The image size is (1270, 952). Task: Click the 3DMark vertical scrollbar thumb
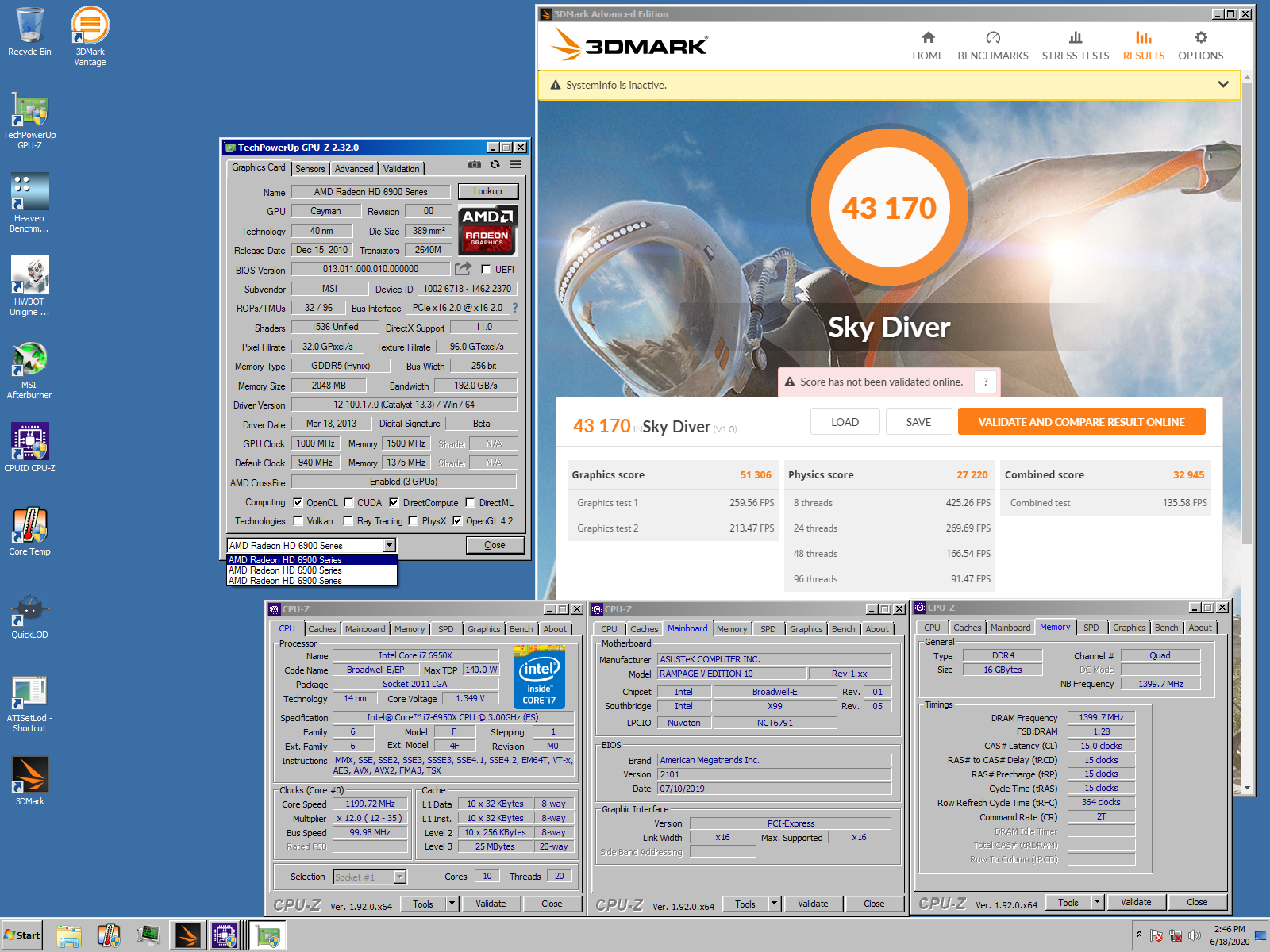coord(1247,313)
